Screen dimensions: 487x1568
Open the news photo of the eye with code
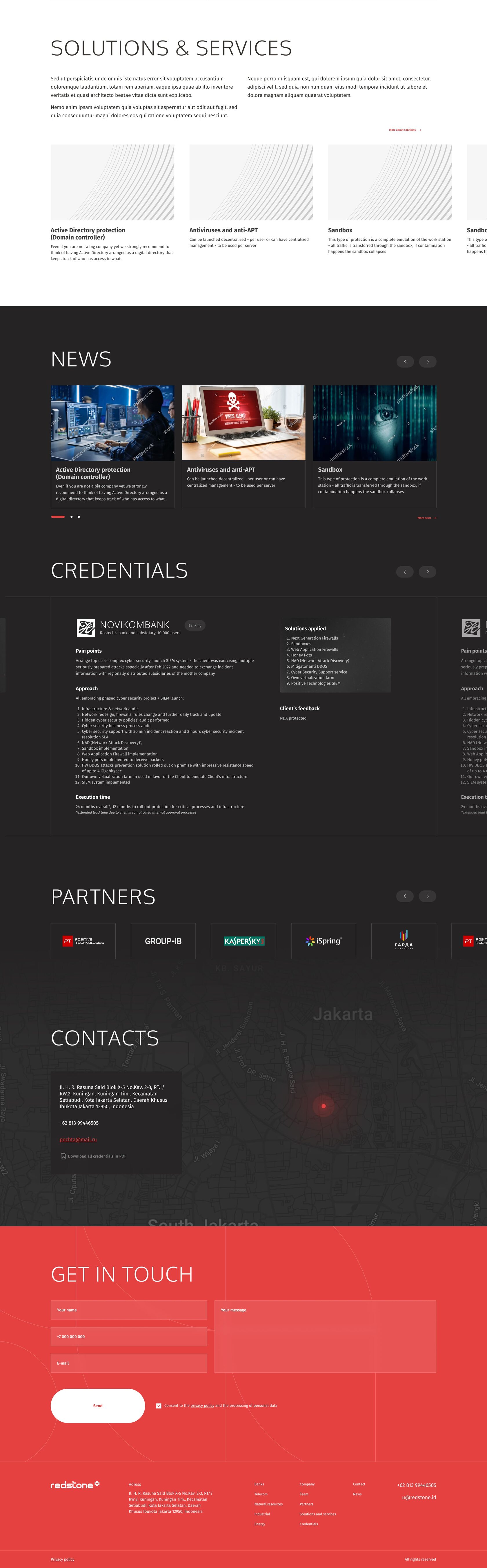point(375,422)
